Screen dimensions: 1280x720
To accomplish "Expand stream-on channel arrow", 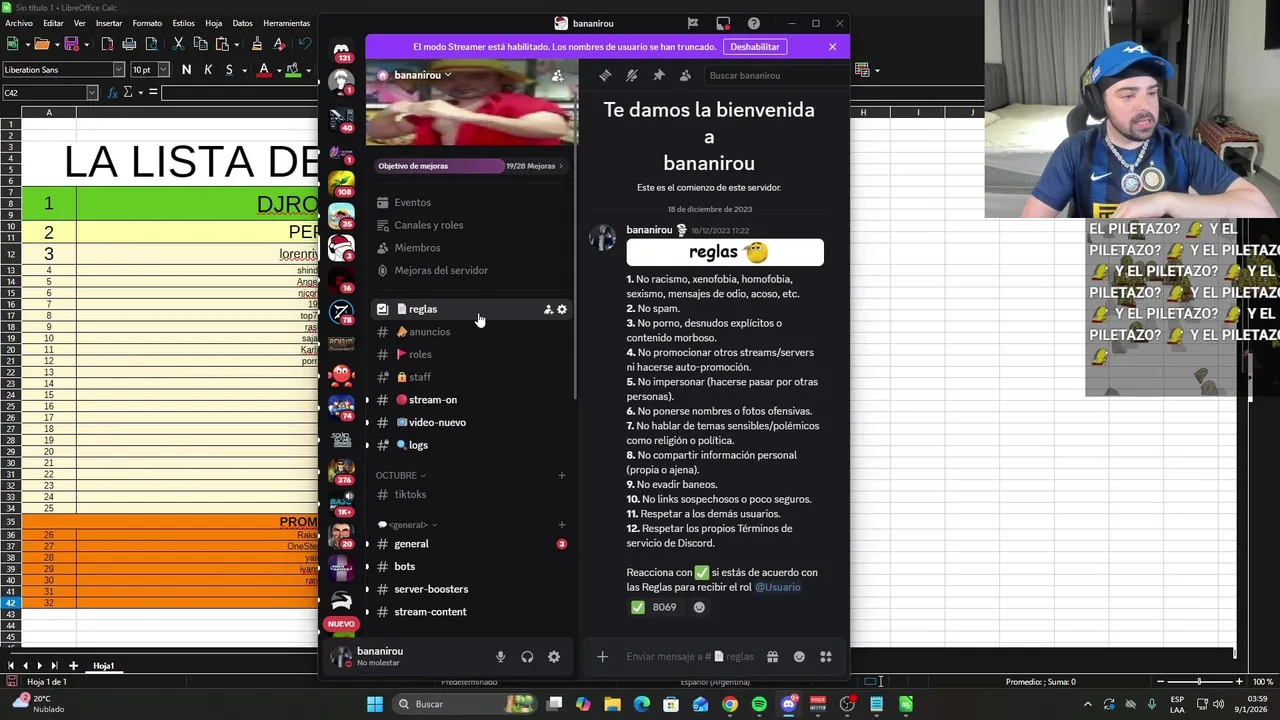I will (x=367, y=400).
